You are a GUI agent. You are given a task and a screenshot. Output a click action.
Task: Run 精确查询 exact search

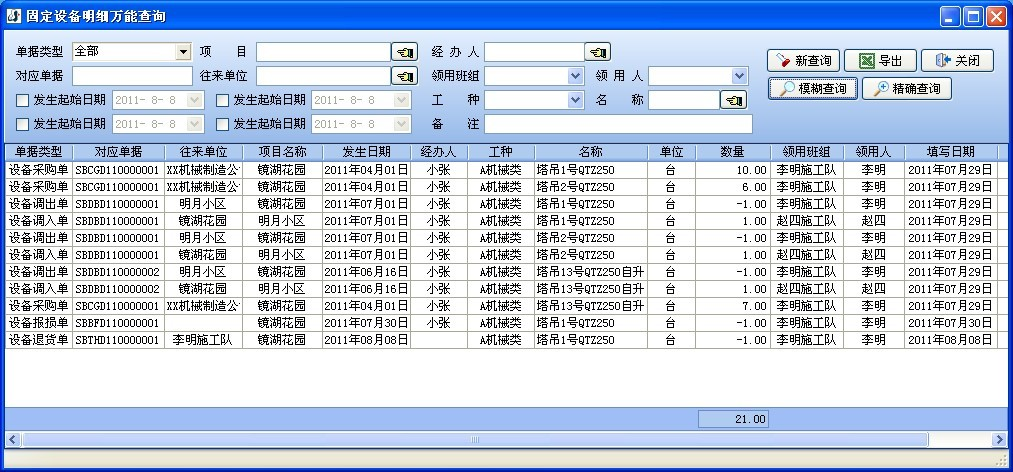[906, 89]
